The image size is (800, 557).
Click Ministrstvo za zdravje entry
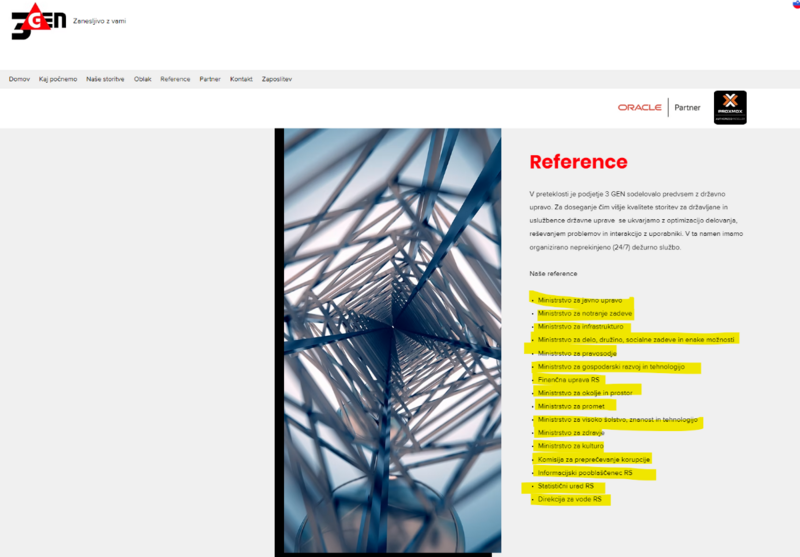click(571, 433)
